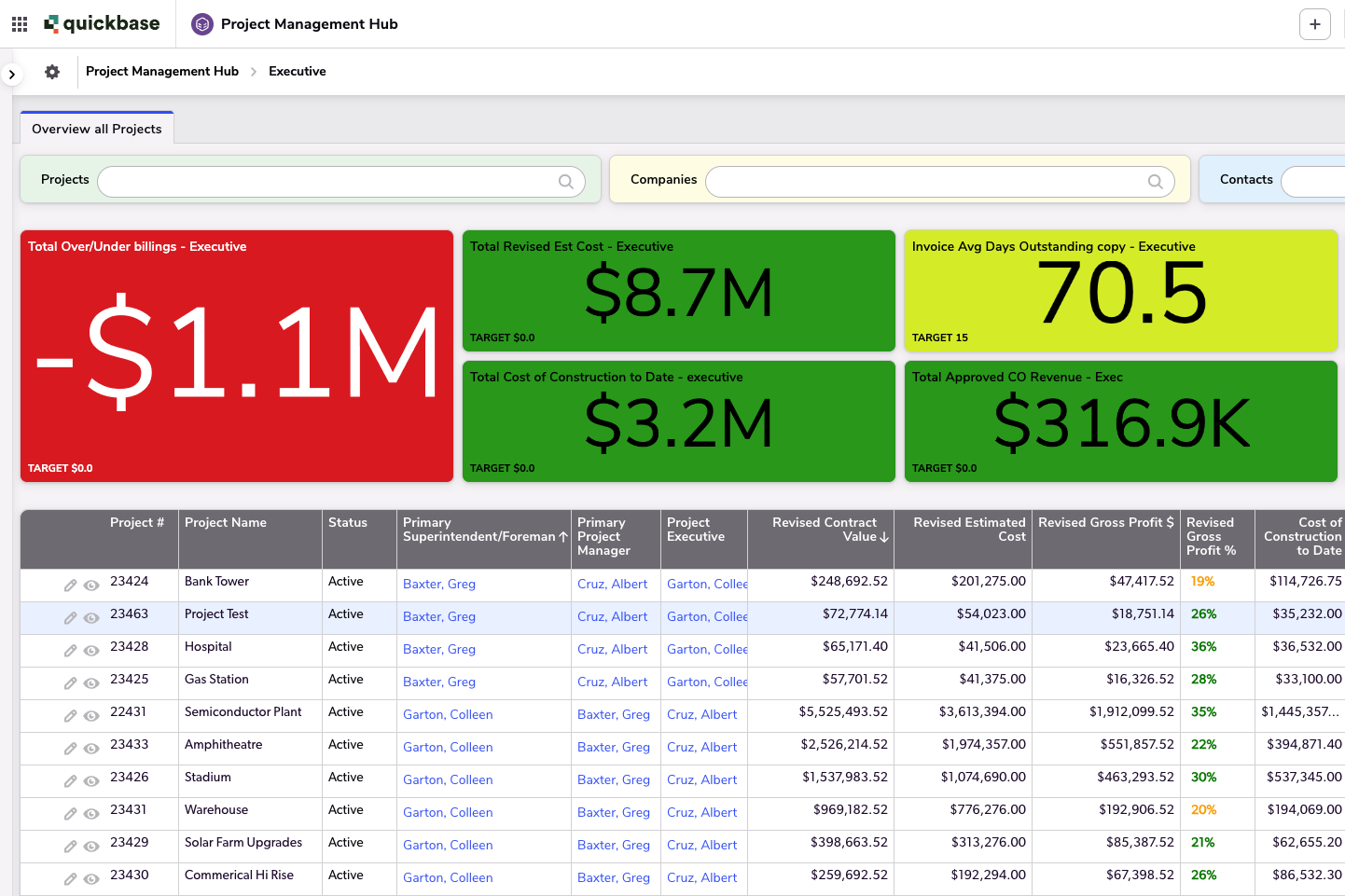Click the Quickbase logo
The image size is (1345, 896).
coord(102,24)
